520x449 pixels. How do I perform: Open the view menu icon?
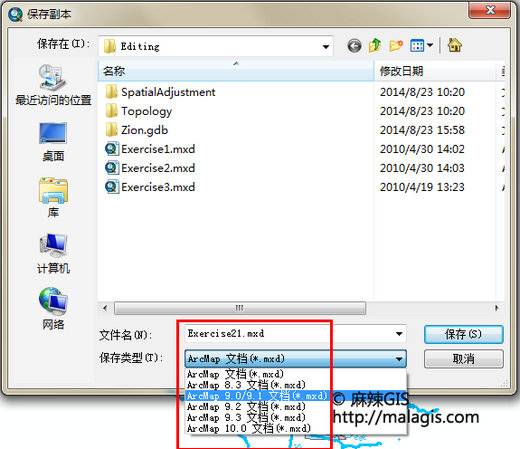click(421, 46)
